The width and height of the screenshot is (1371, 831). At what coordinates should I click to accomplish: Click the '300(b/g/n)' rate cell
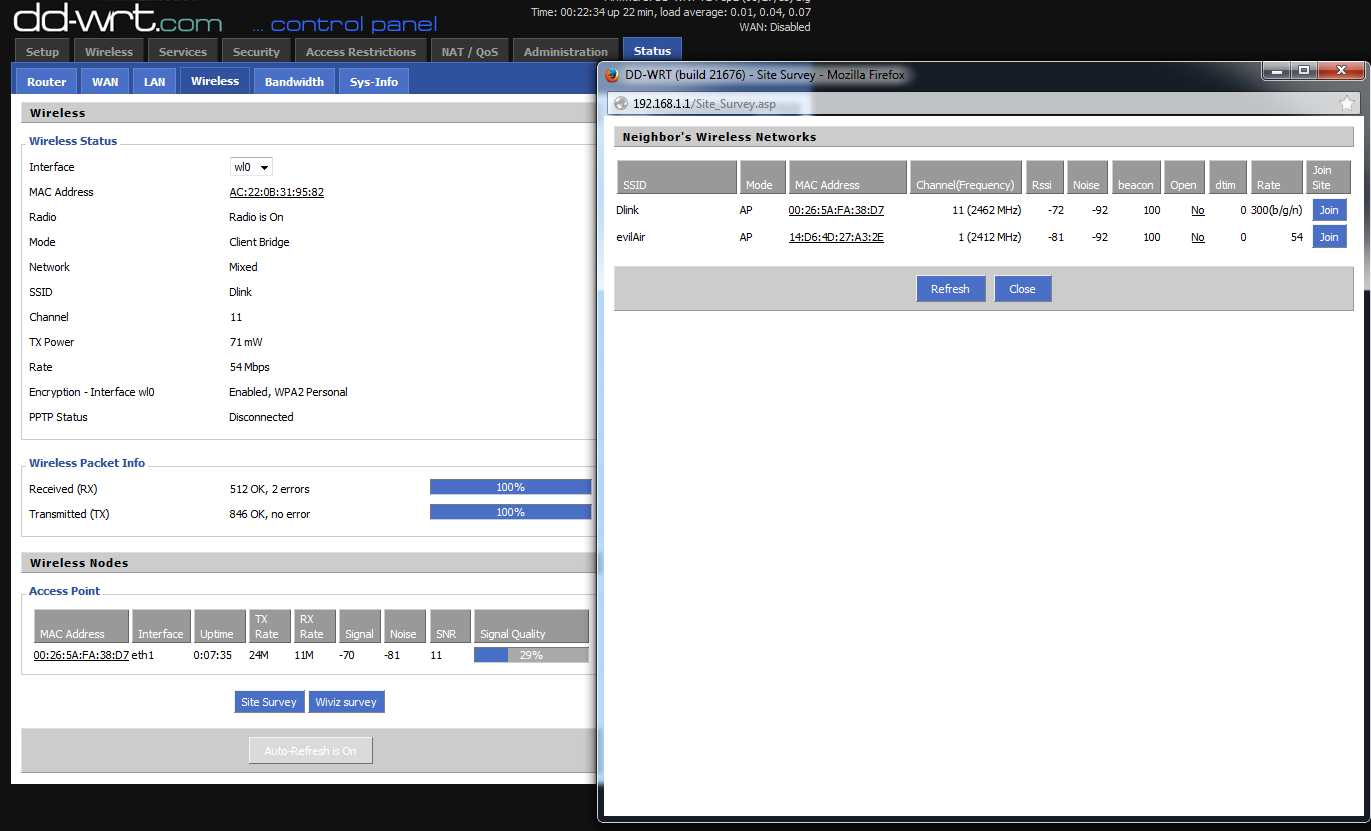1277,210
